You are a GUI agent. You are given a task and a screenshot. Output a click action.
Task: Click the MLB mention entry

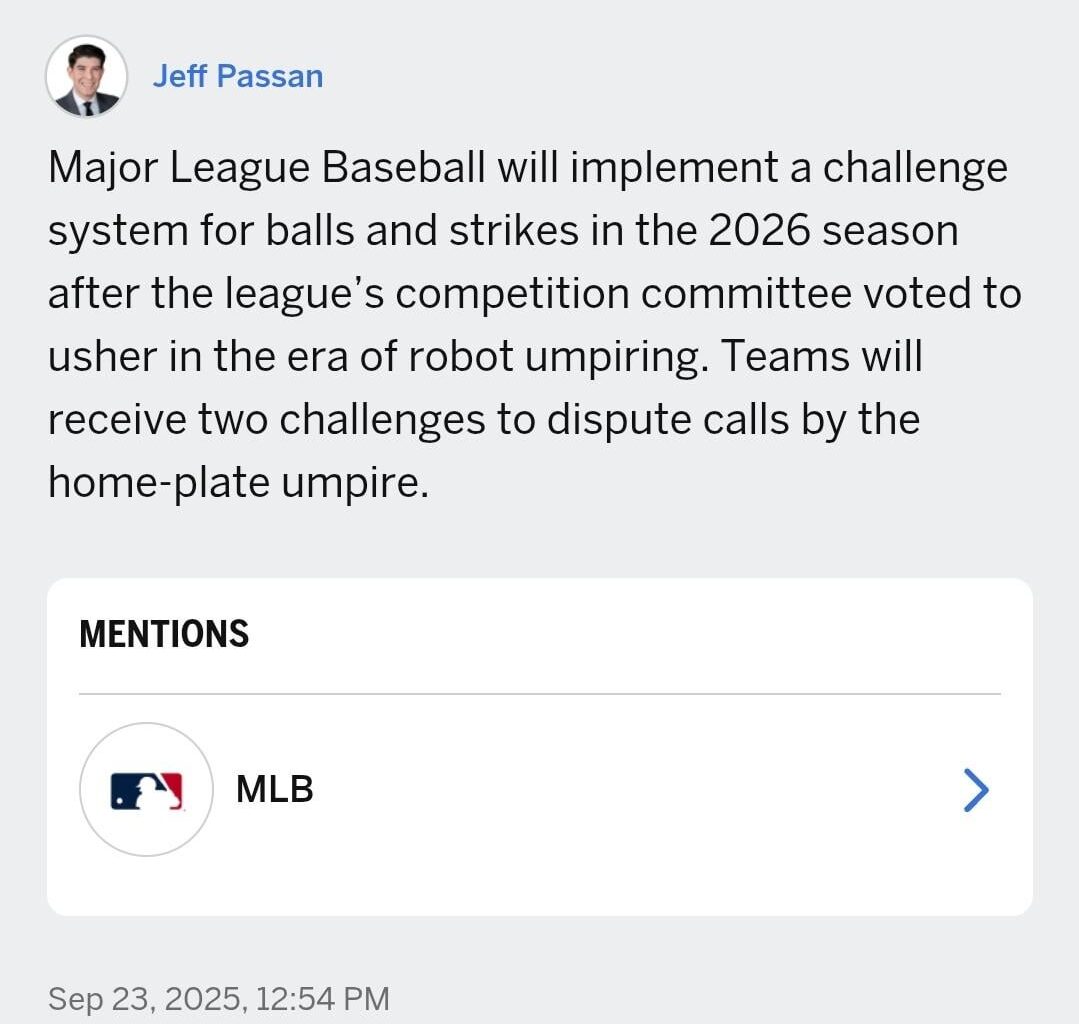click(x=274, y=789)
